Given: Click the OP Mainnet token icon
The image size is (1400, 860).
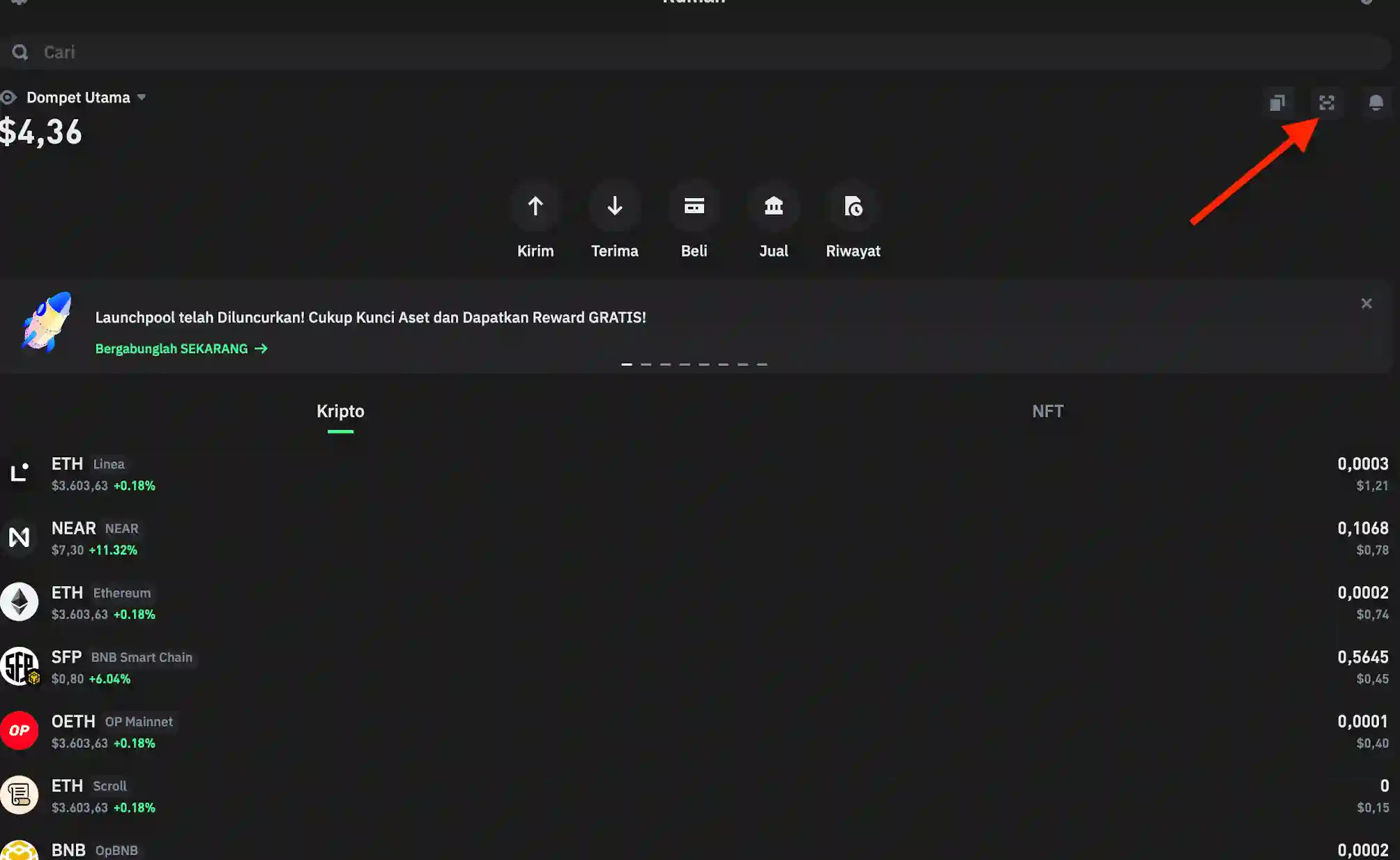Looking at the screenshot, I should pos(19,730).
